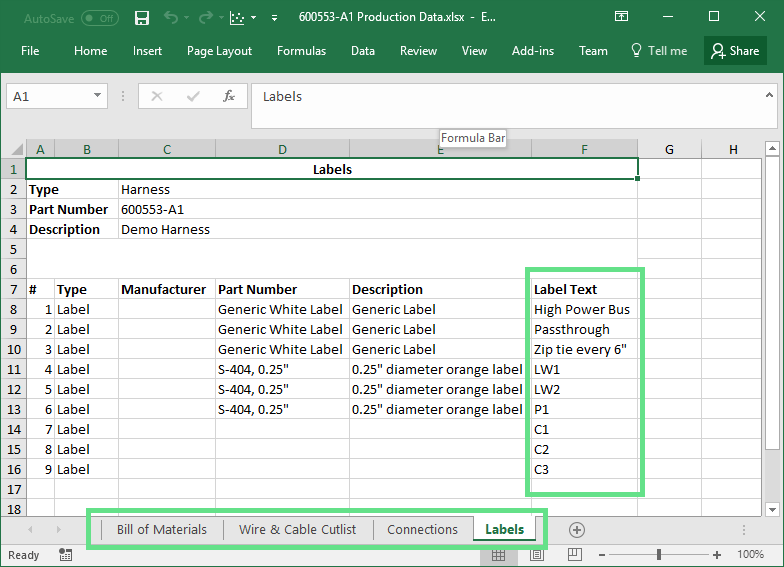
Task: Click the C2 label text cell
Action: [x=584, y=449]
